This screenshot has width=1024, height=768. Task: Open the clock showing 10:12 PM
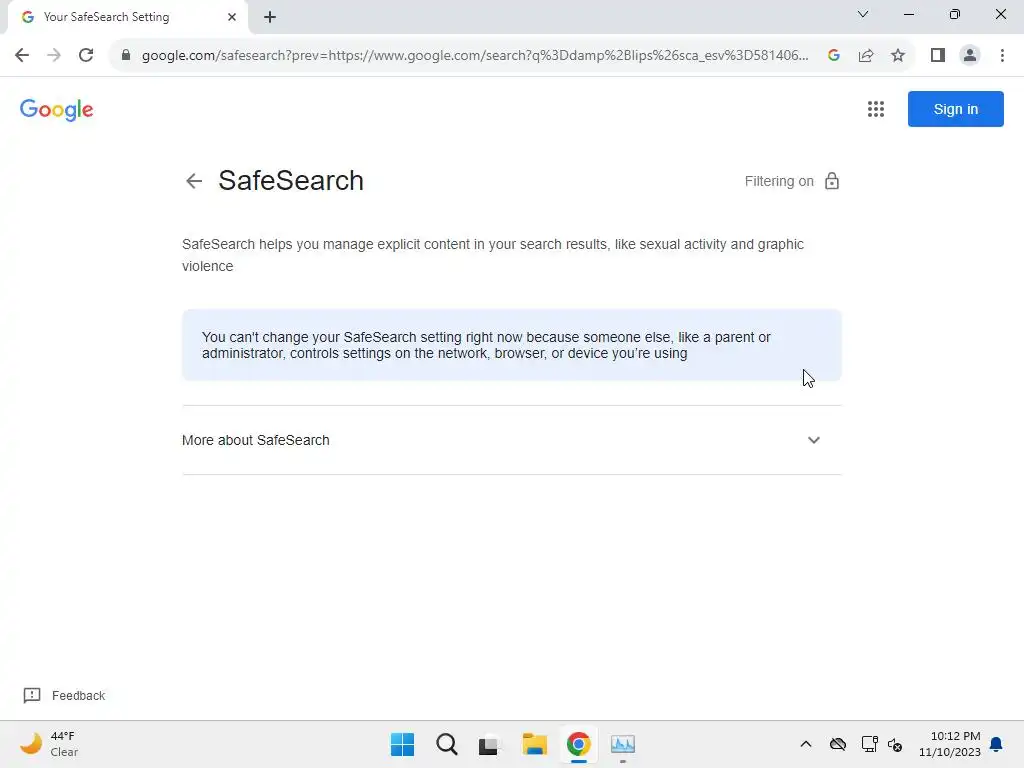[x=950, y=744]
